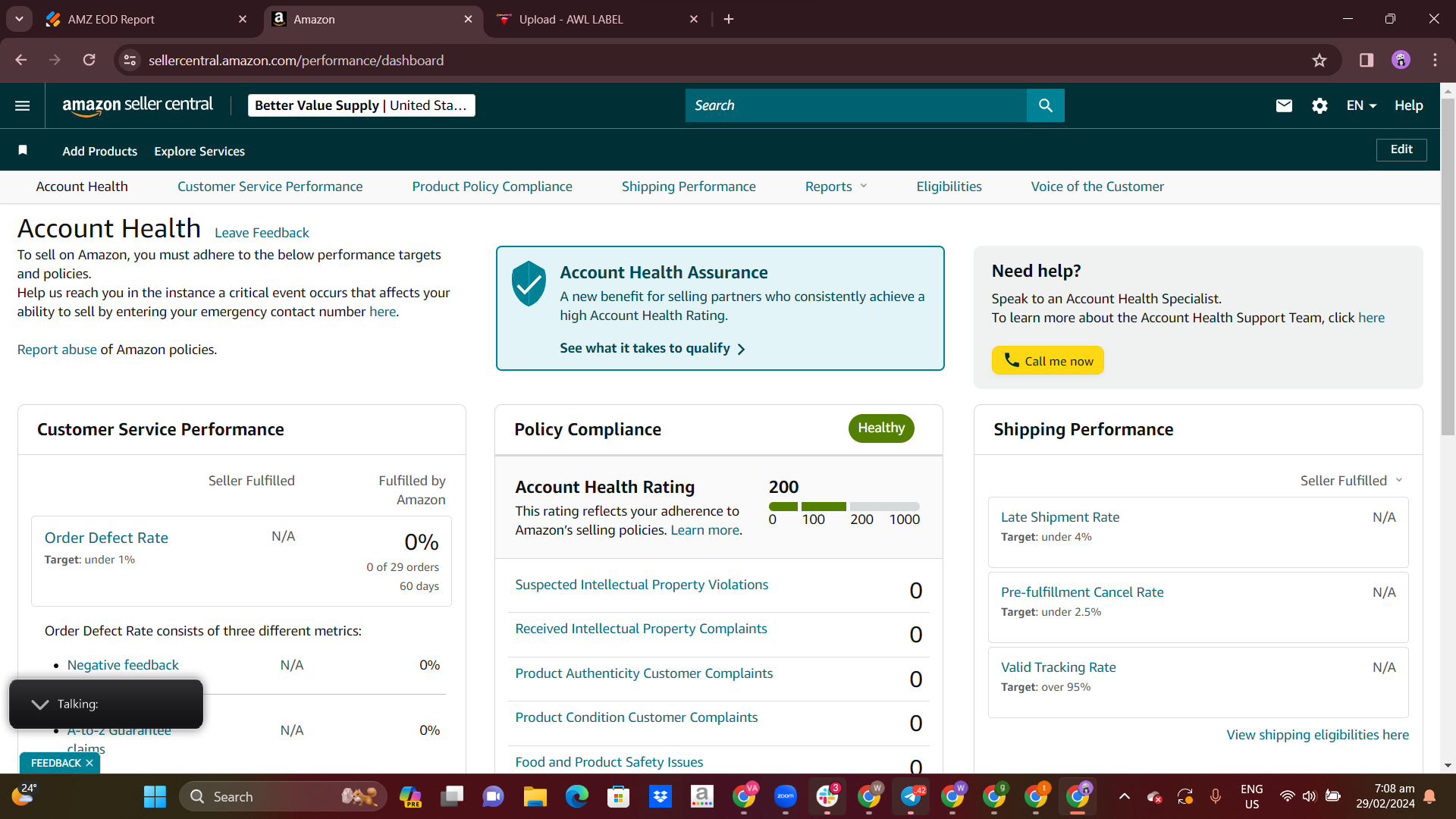Open a new browser tab

click(x=729, y=19)
